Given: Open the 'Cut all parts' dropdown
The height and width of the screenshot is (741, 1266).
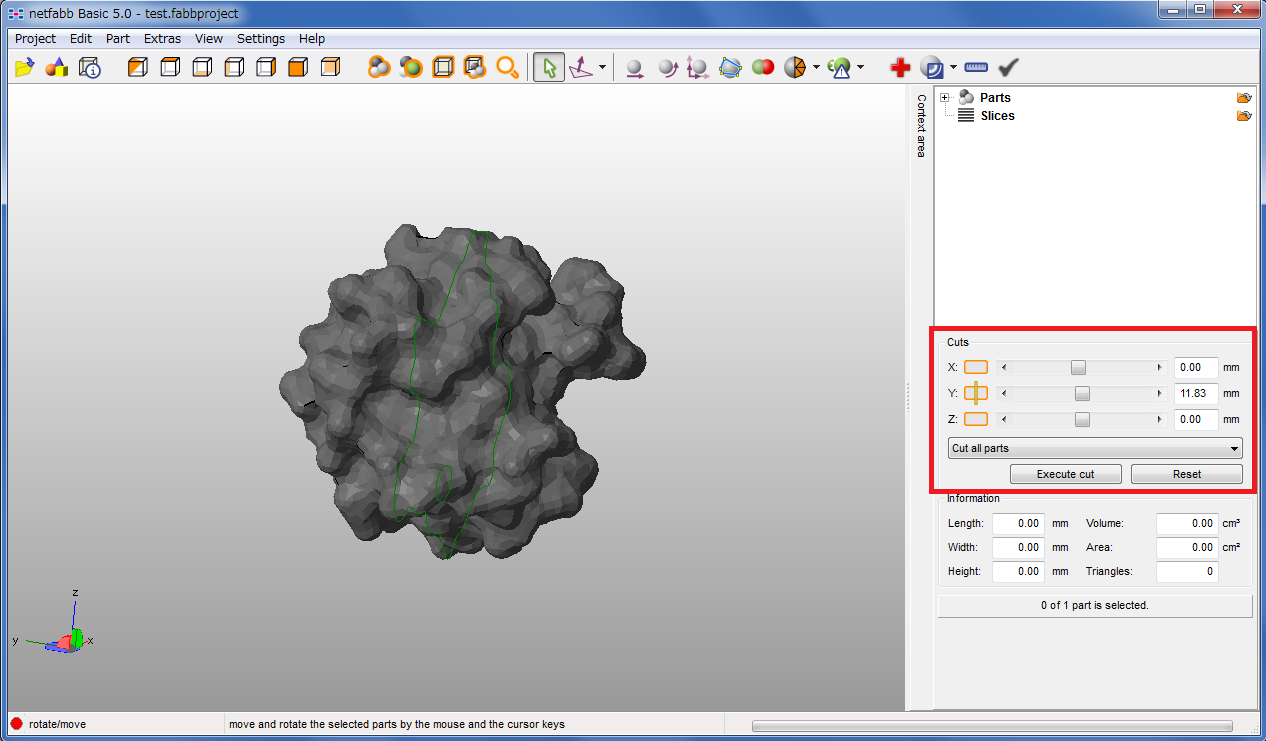Looking at the screenshot, I should [x=1094, y=448].
